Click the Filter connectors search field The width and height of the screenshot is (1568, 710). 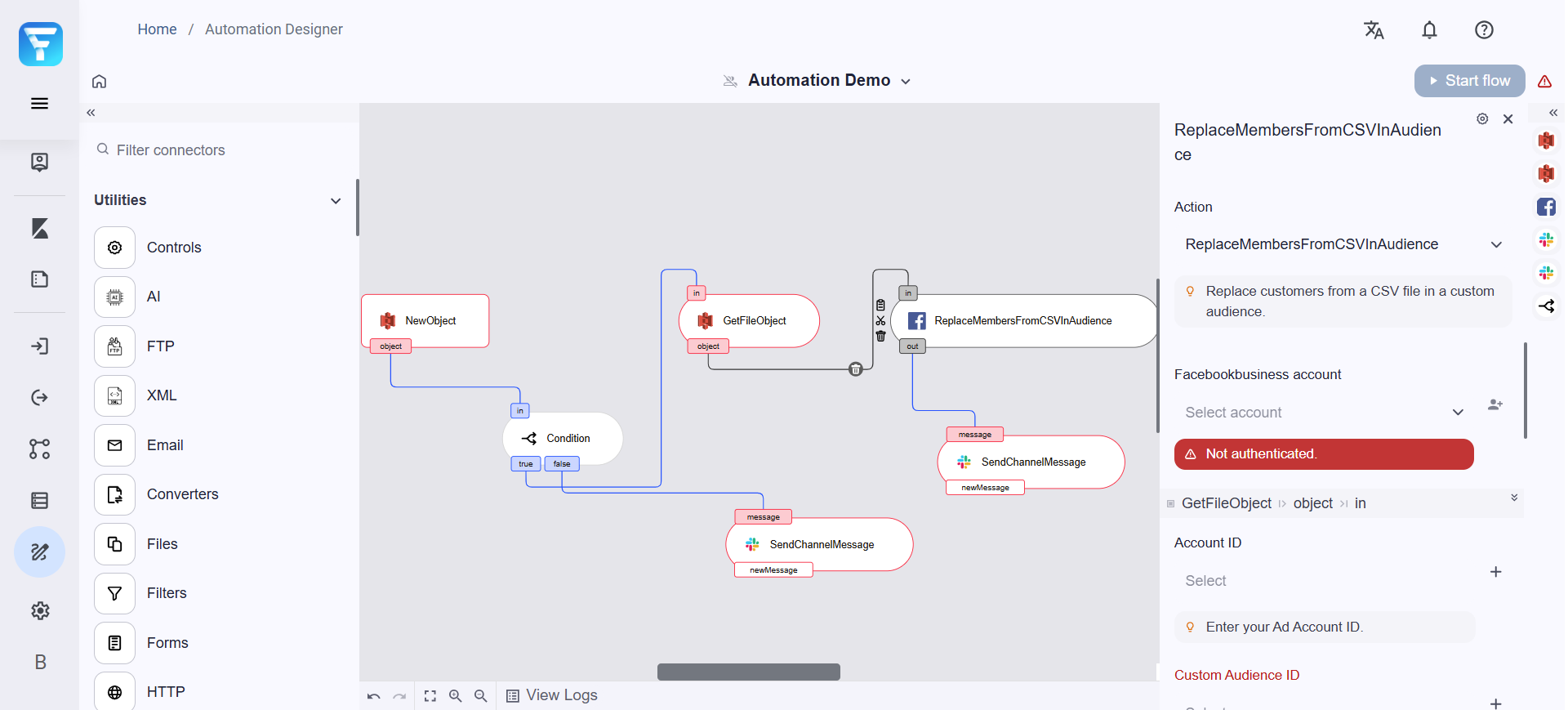click(x=220, y=150)
